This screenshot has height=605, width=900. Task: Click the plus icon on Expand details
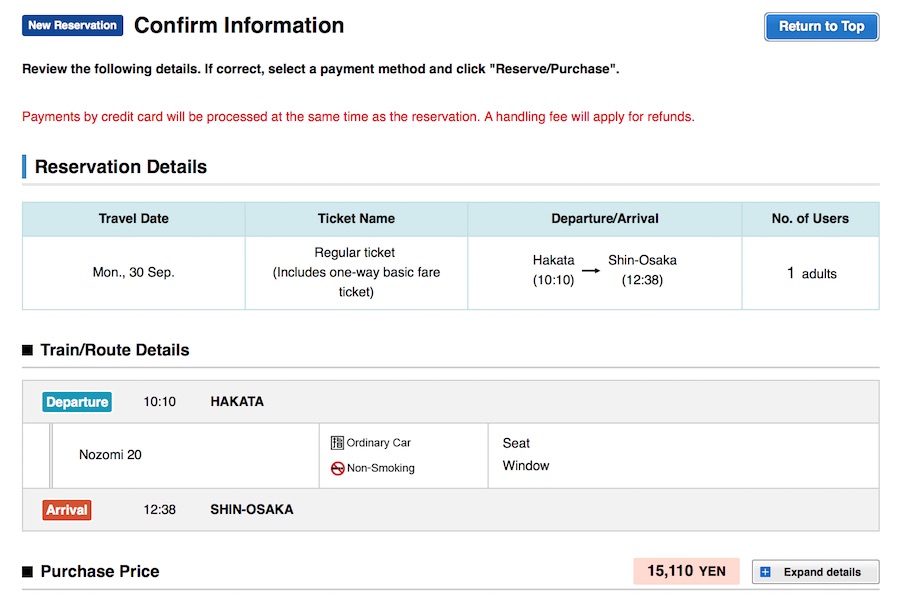coord(766,572)
